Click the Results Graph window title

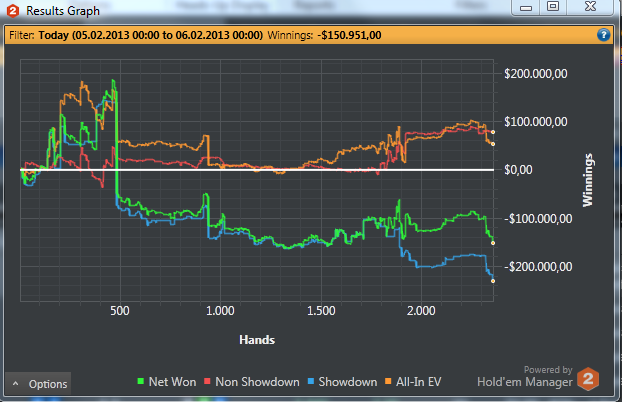[x=63, y=11]
